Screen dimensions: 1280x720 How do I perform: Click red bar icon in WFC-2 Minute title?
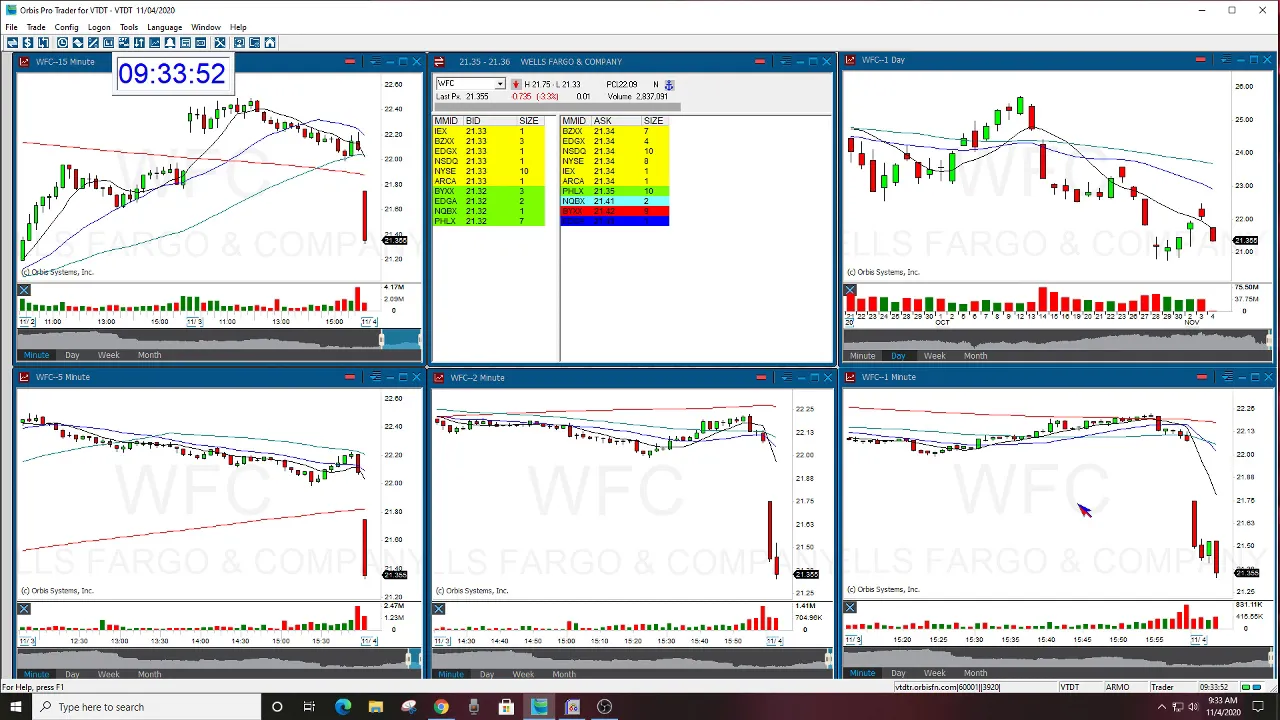pos(761,378)
